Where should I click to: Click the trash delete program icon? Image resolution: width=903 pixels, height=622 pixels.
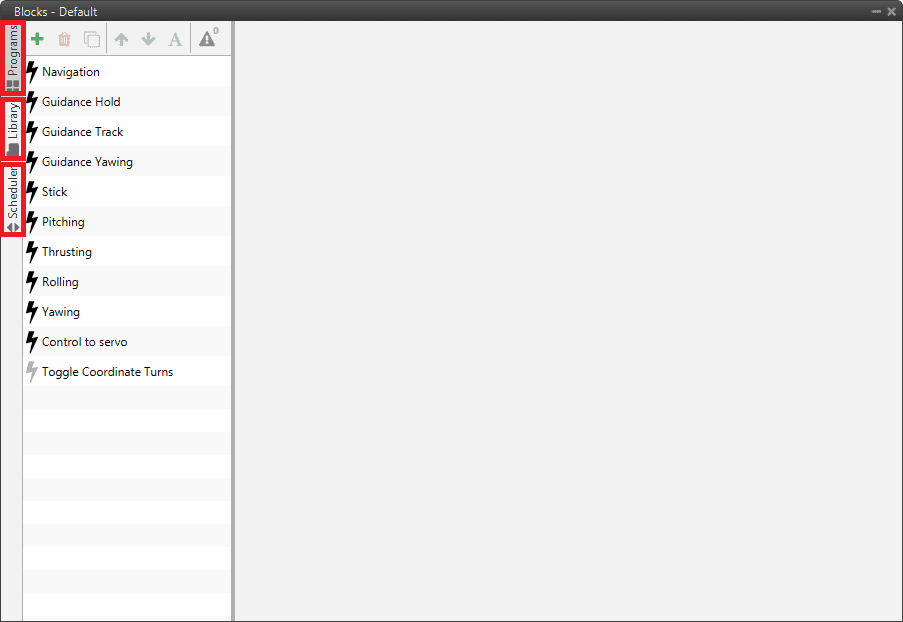pyautogui.click(x=64, y=39)
